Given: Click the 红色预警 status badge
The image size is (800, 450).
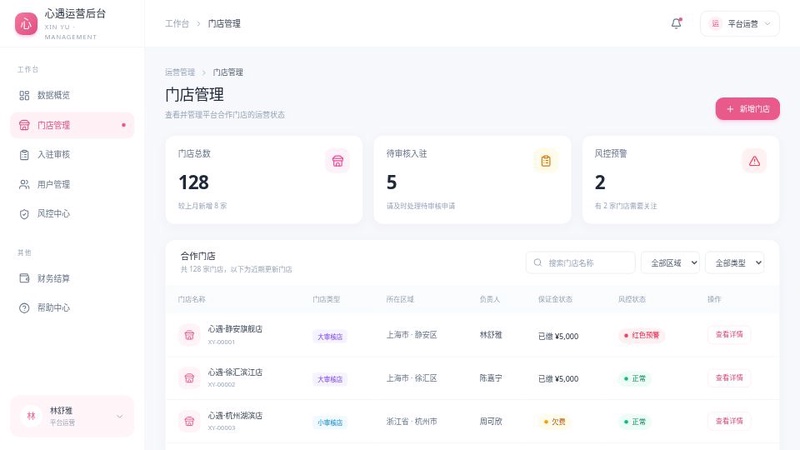Looking at the screenshot, I should click(x=641, y=335).
